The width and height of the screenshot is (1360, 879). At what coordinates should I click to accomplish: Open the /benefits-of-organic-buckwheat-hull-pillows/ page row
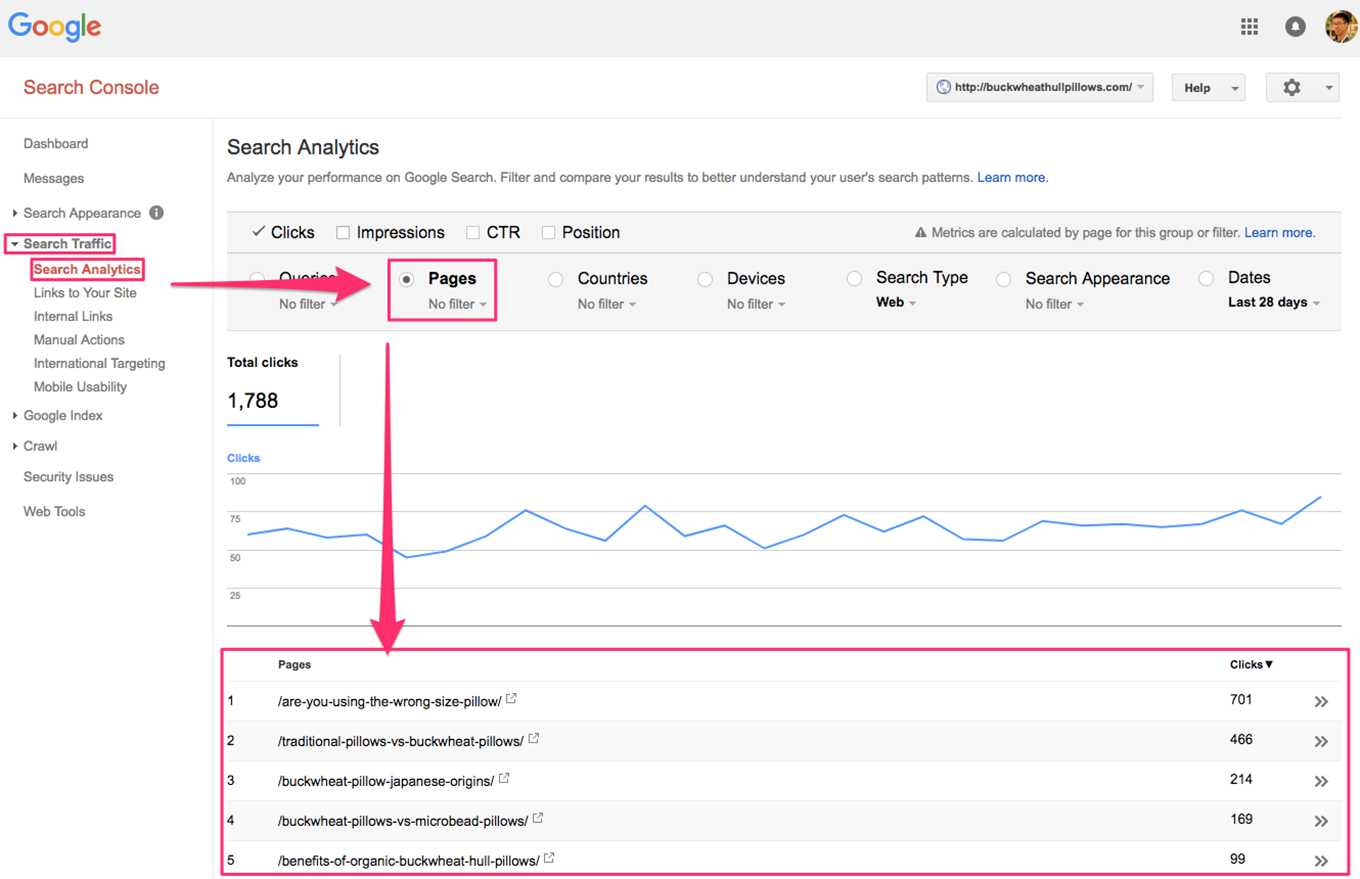[x=408, y=860]
